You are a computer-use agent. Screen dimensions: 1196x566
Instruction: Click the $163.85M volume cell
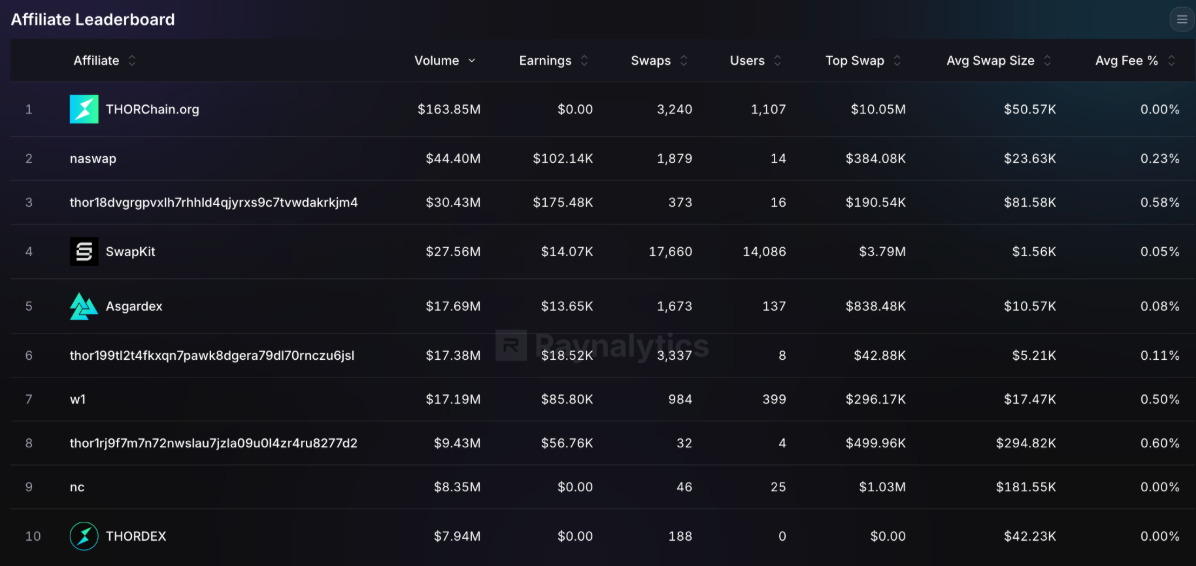(449, 109)
